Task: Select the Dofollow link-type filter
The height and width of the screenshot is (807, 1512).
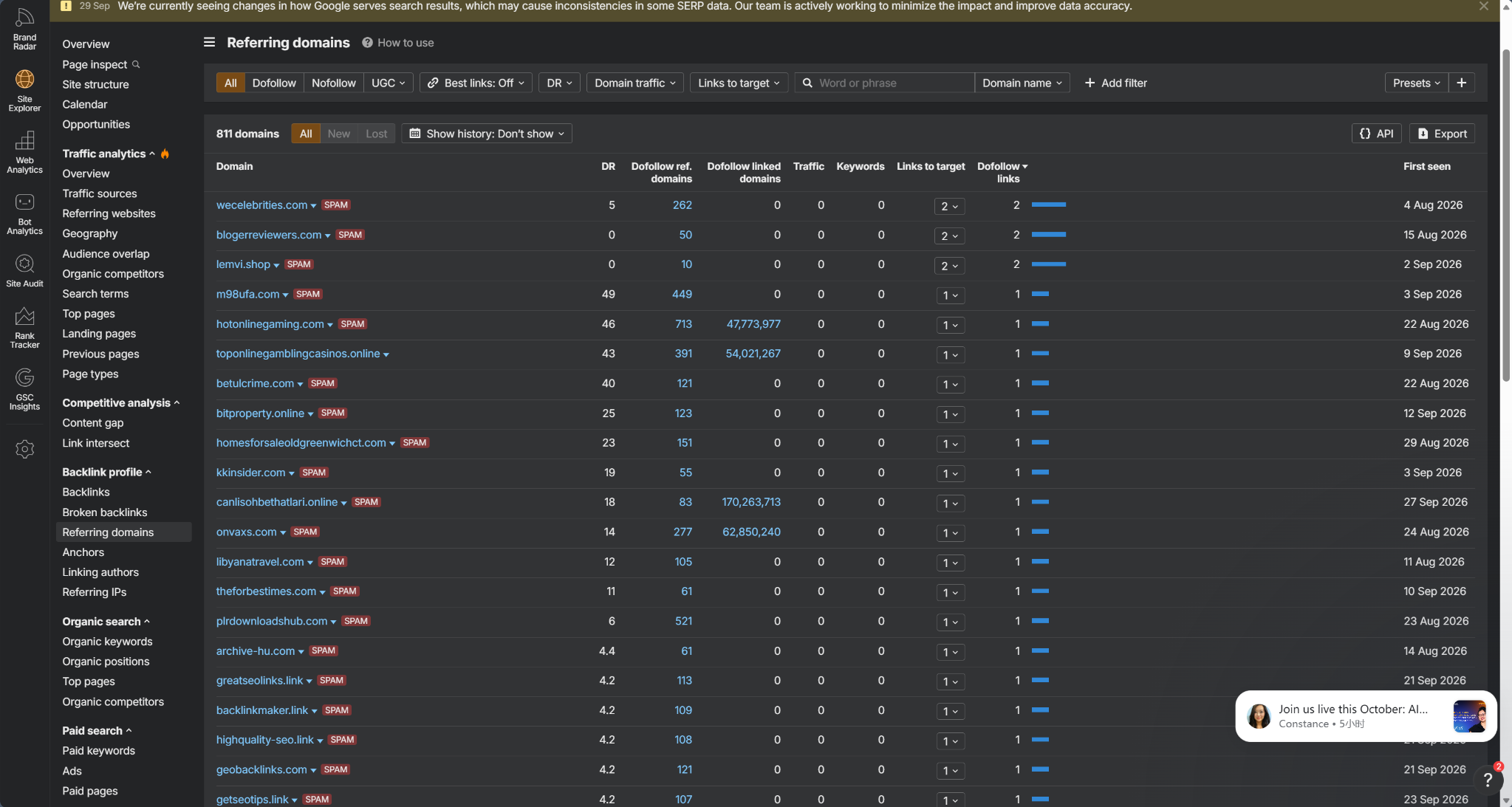Action: 274,83
